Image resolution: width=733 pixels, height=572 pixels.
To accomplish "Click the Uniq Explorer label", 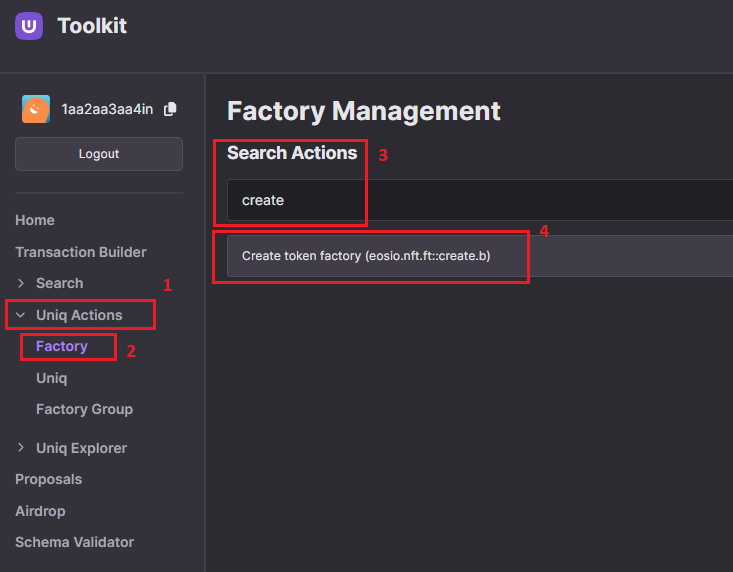I will click(x=81, y=448).
